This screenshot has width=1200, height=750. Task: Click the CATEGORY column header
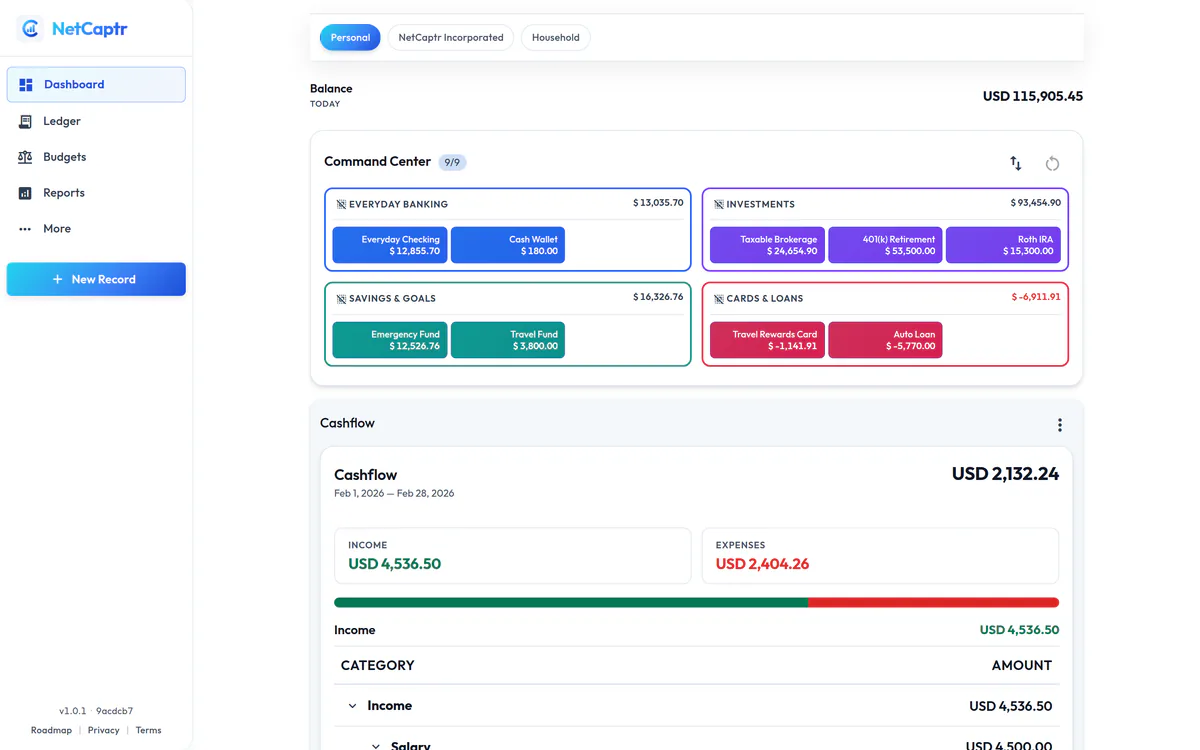[378, 666]
